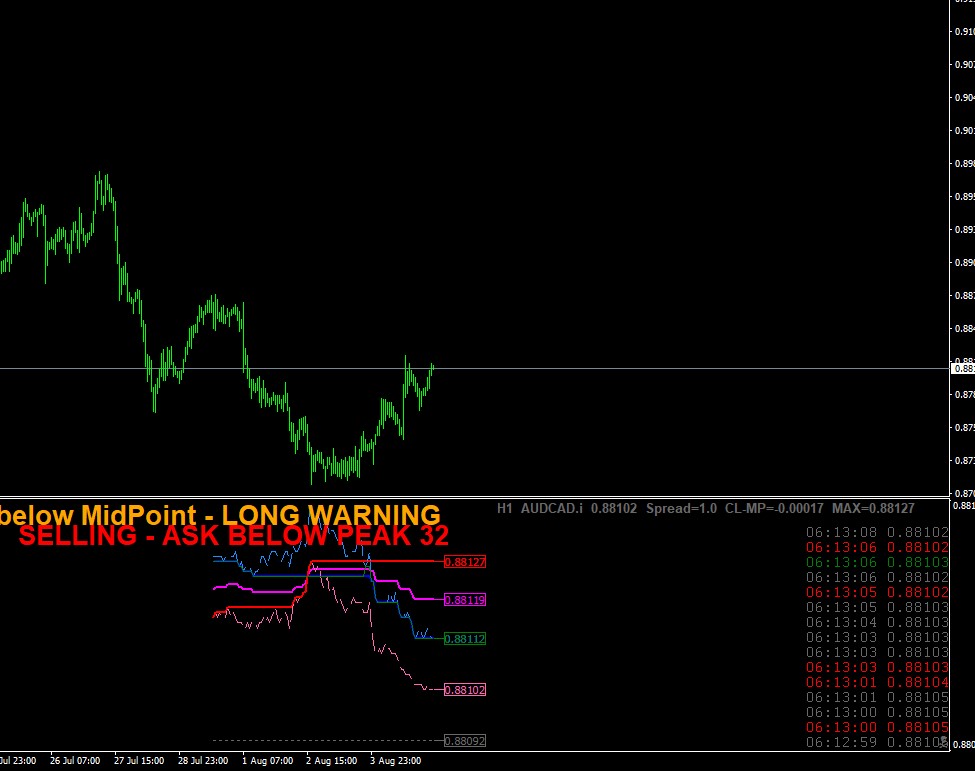Click red tick row 06:13:06 0.88102

(x=877, y=547)
